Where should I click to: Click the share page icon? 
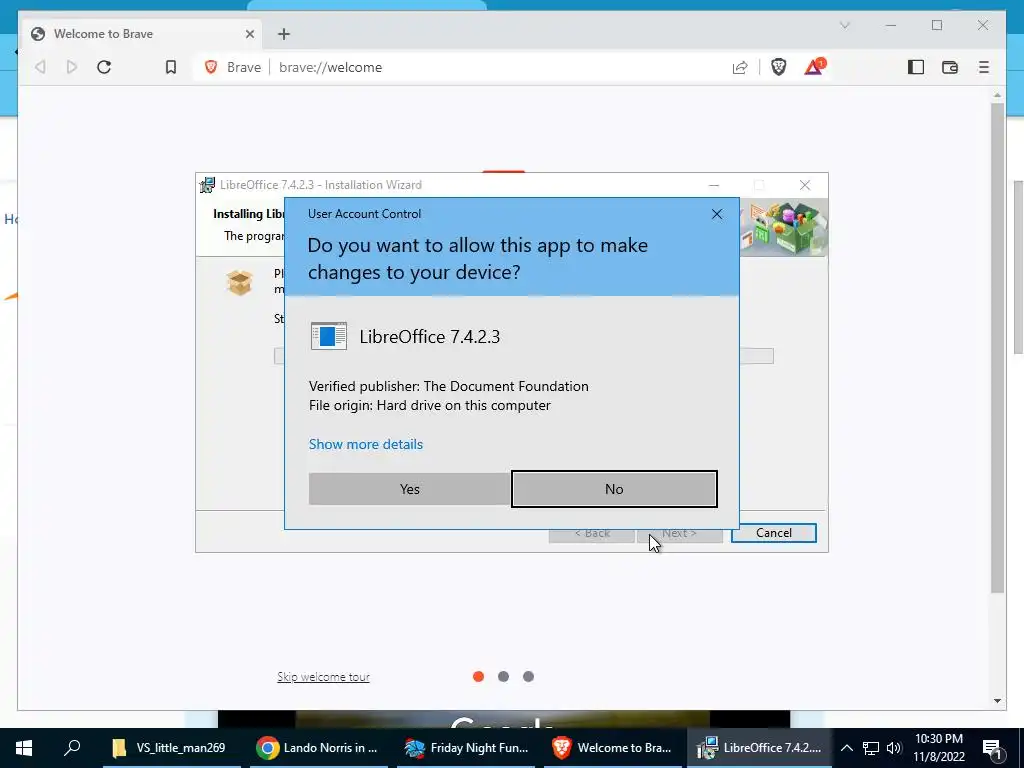tap(740, 67)
